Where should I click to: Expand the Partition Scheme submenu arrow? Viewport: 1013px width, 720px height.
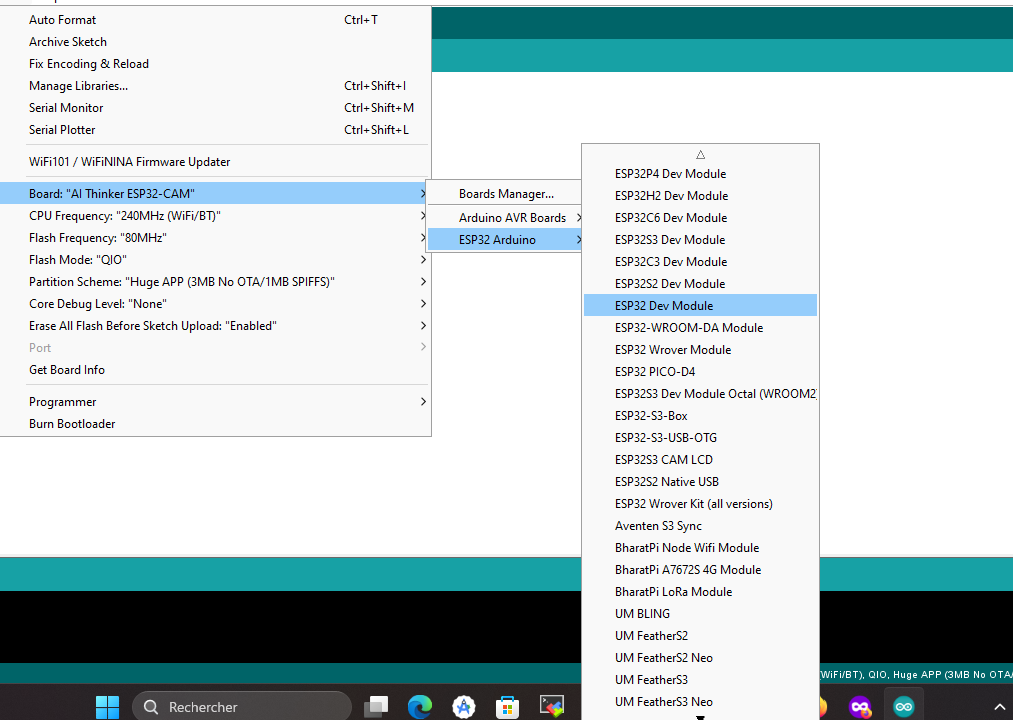(423, 281)
